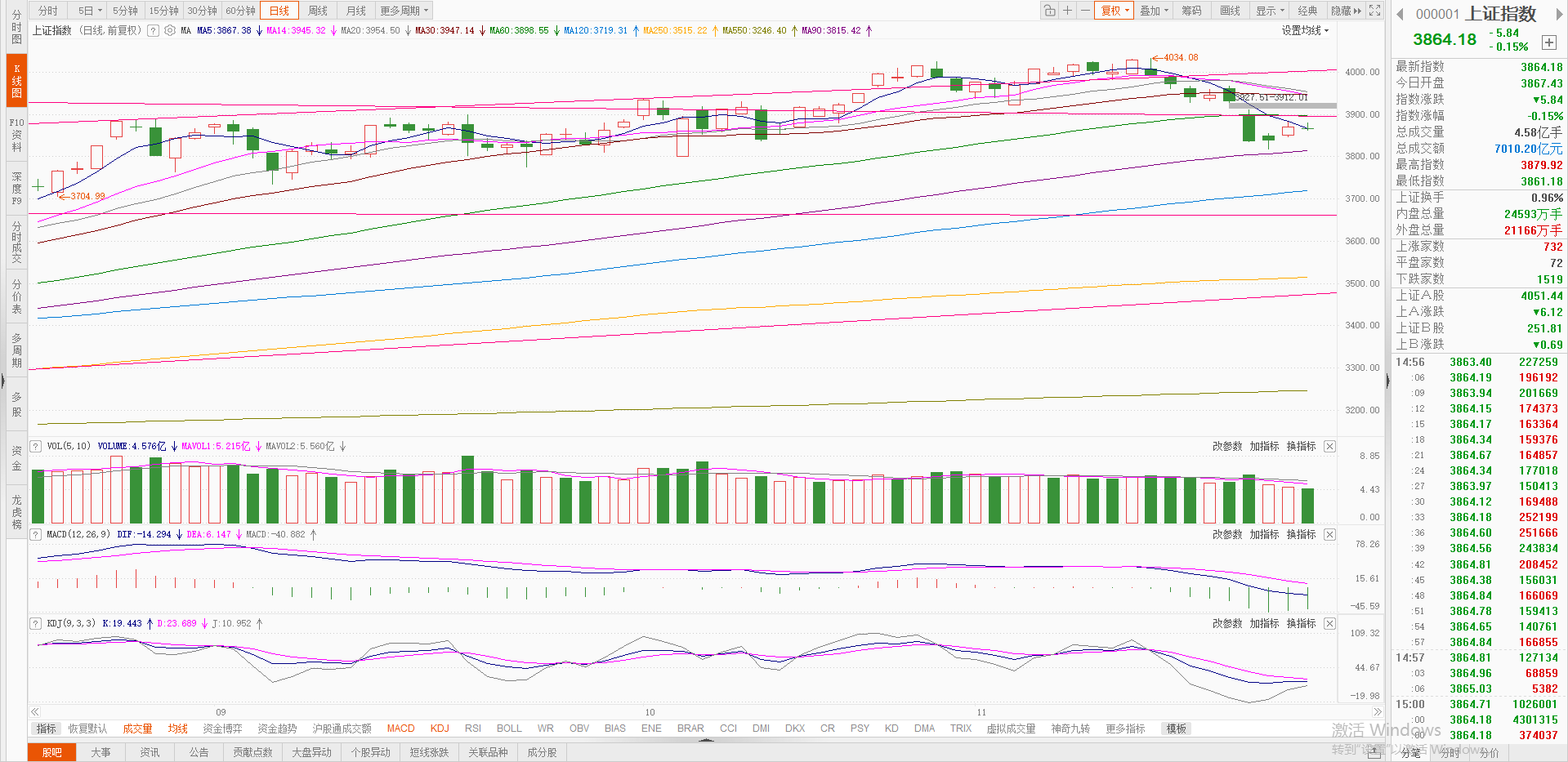Select the BOLL indicator in the indicator bar
The image size is (1568, 762).
[x=509, y=729]
